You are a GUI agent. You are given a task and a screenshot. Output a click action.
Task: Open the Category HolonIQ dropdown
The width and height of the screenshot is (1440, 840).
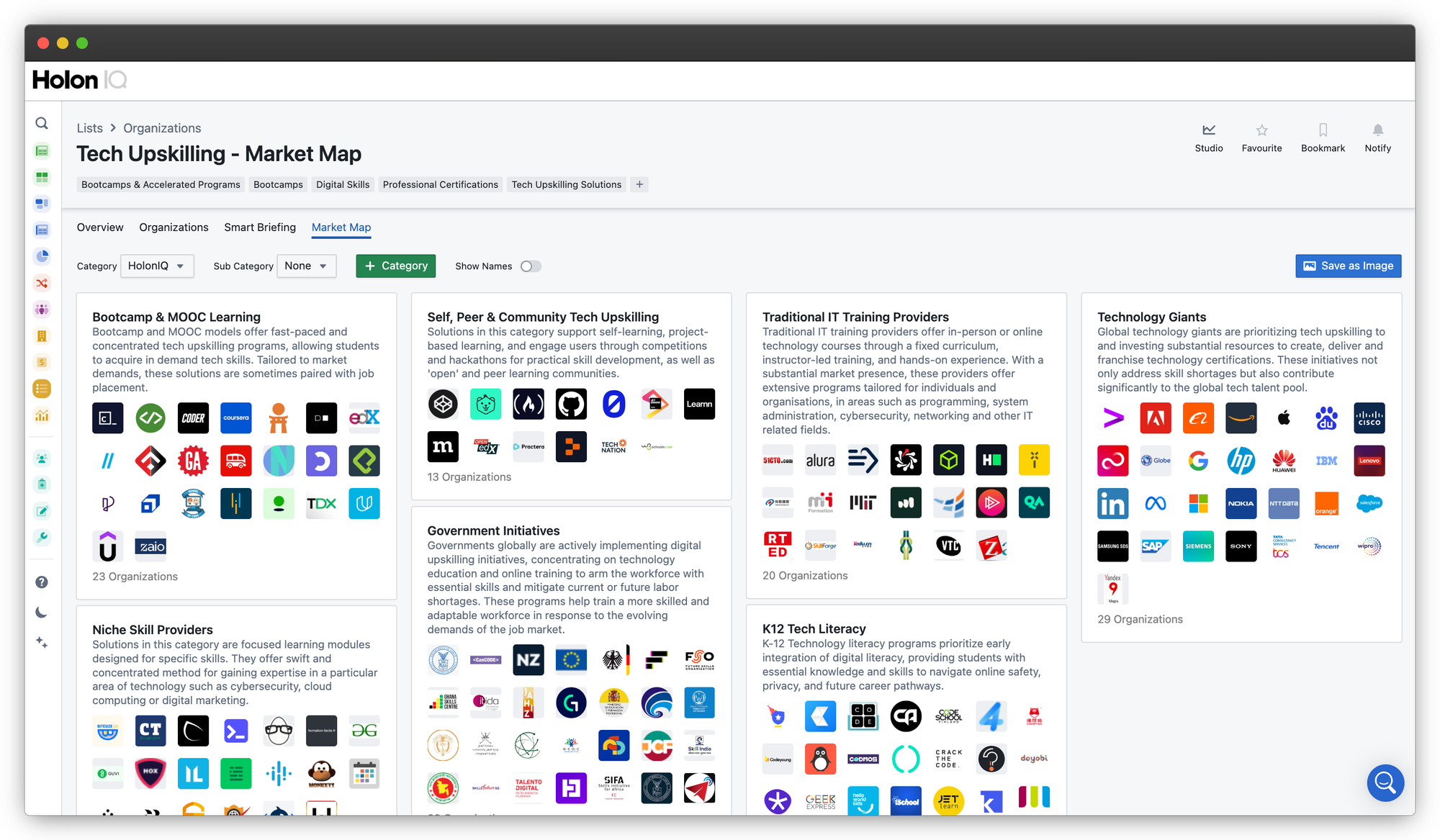pyautogui.click(x=156, y=266)
